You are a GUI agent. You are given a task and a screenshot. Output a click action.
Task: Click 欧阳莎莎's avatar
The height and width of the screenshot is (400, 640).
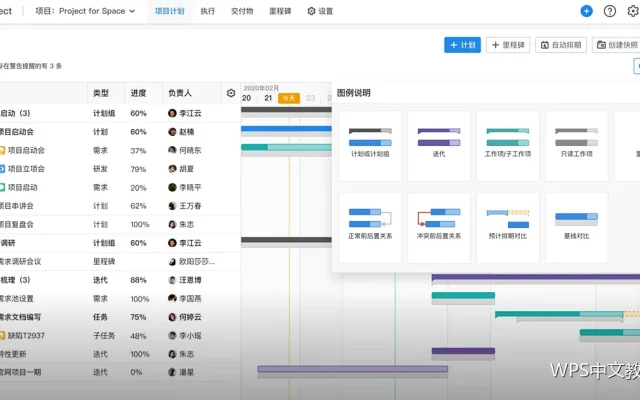point(172,262)
